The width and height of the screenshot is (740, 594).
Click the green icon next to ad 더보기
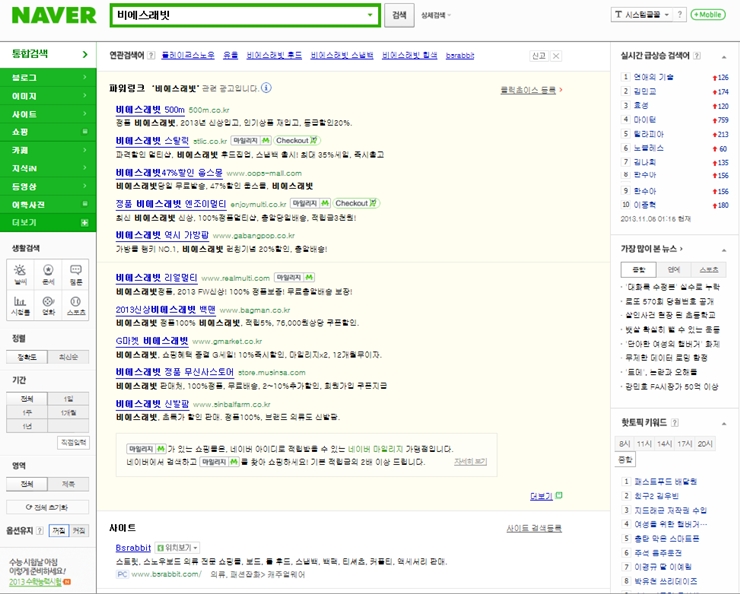pos(559,495)
